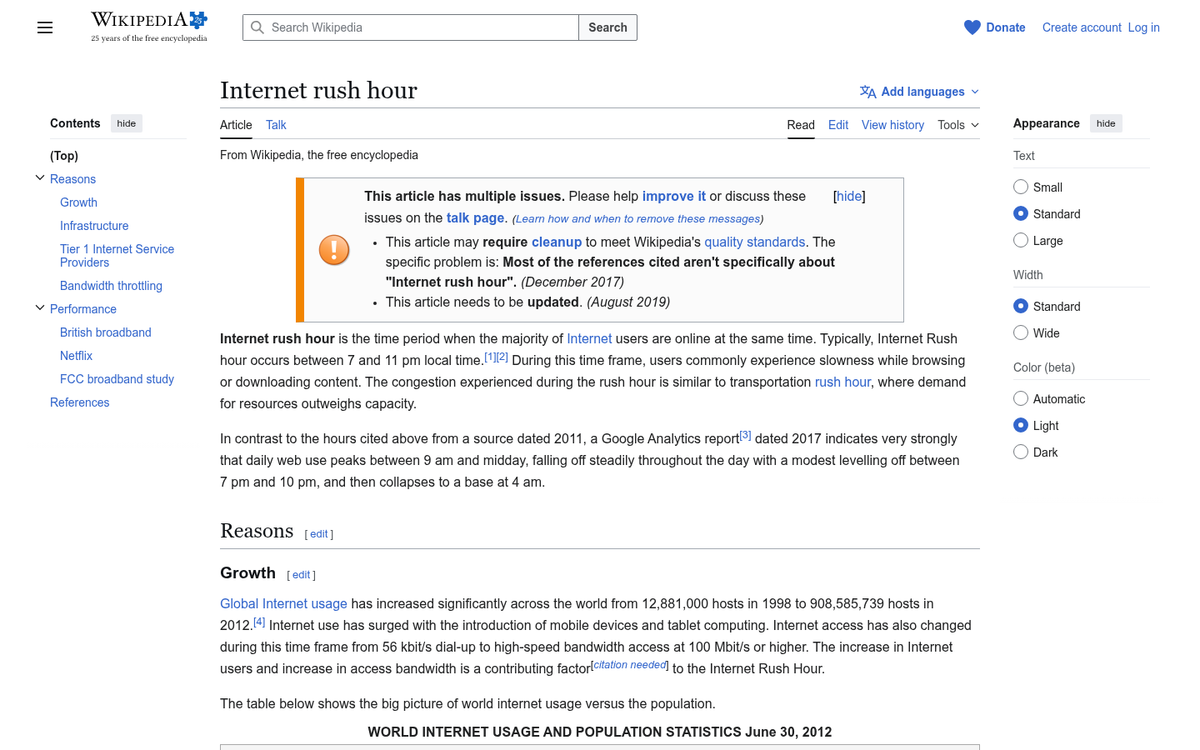Screen dimensions: 1200x750
Task: Open the Tools dropdown
Action: (957, 125)
